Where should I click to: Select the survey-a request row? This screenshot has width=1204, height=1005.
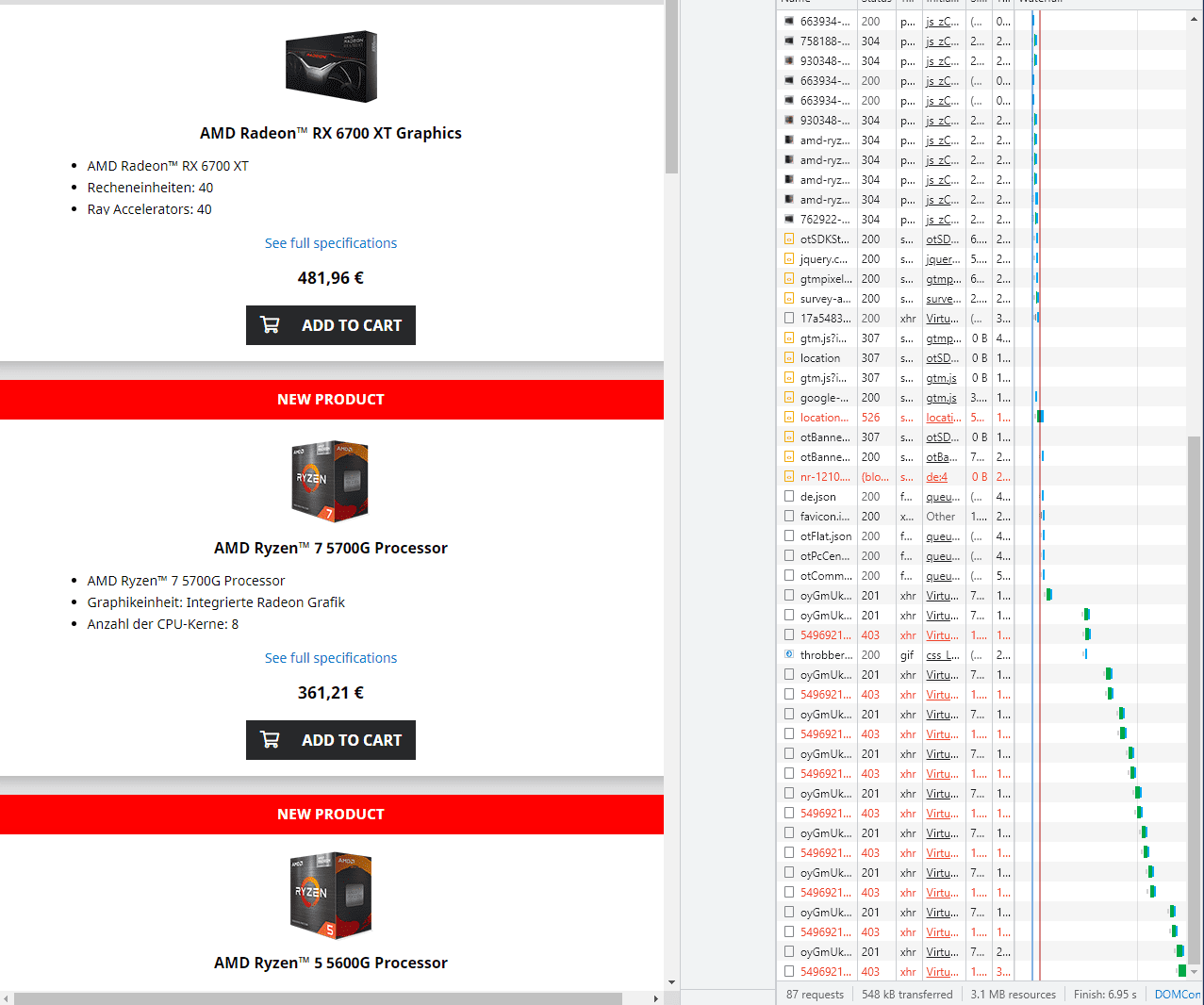pos(981,299)
